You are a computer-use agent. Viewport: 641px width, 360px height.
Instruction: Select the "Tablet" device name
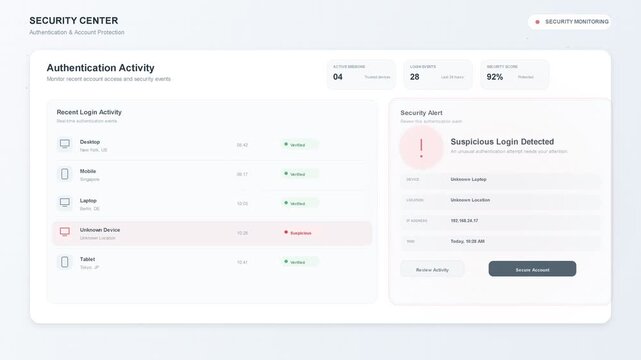pos(87,259)
